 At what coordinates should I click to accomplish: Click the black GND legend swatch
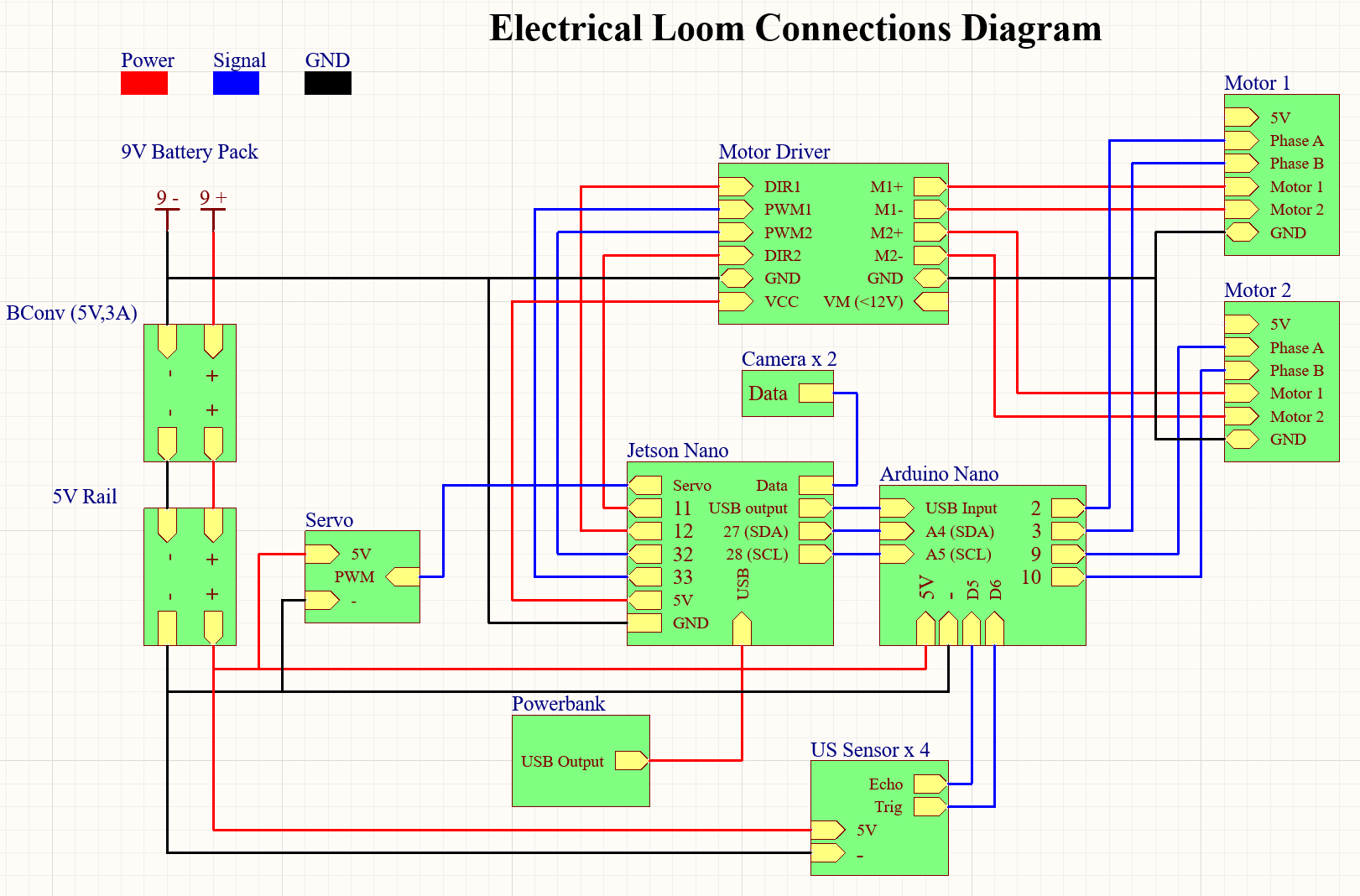(x=328, y=83)
